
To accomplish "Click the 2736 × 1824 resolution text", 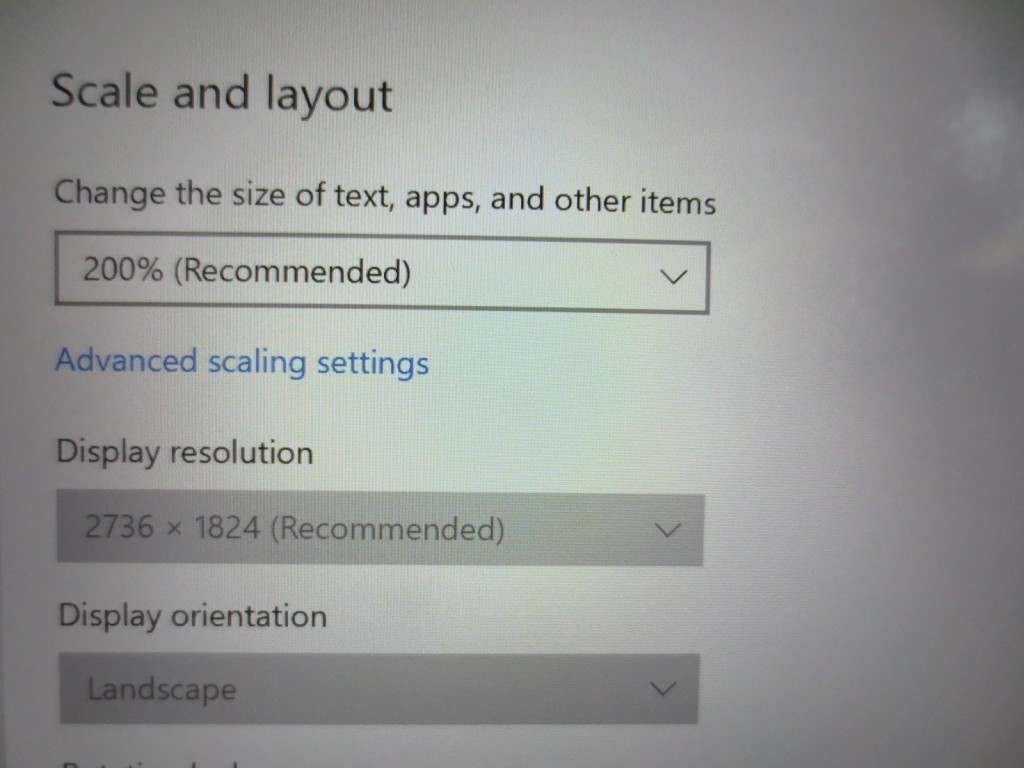I will 173,526.
